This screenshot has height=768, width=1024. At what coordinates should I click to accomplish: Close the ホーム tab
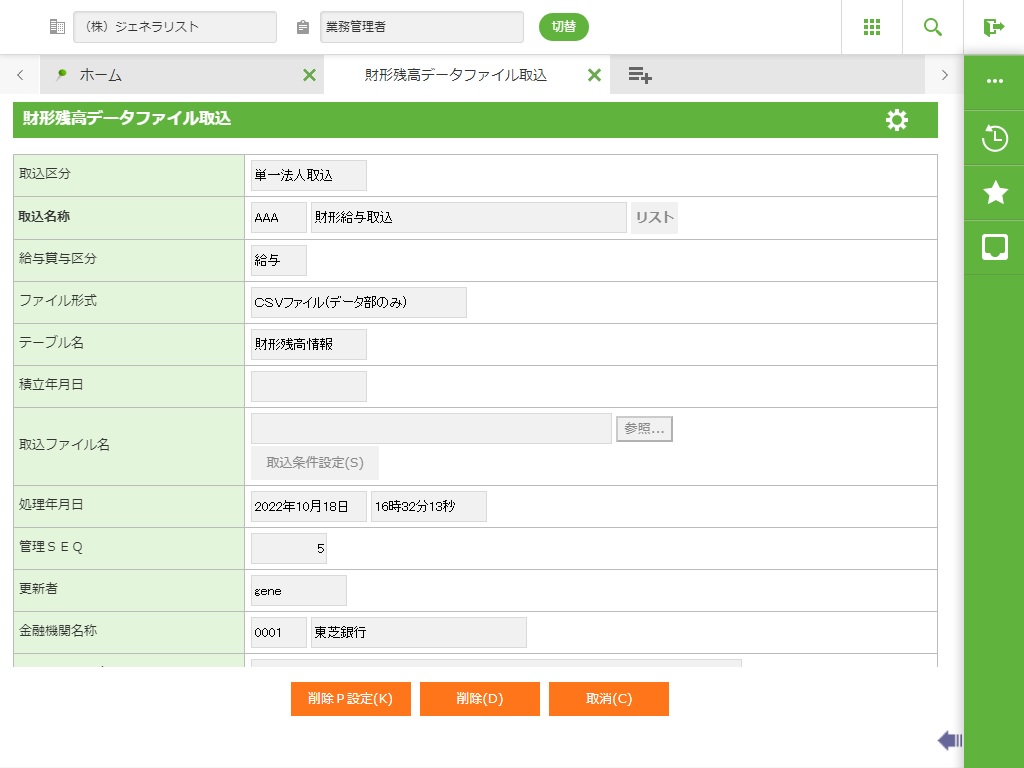point(309,75)
